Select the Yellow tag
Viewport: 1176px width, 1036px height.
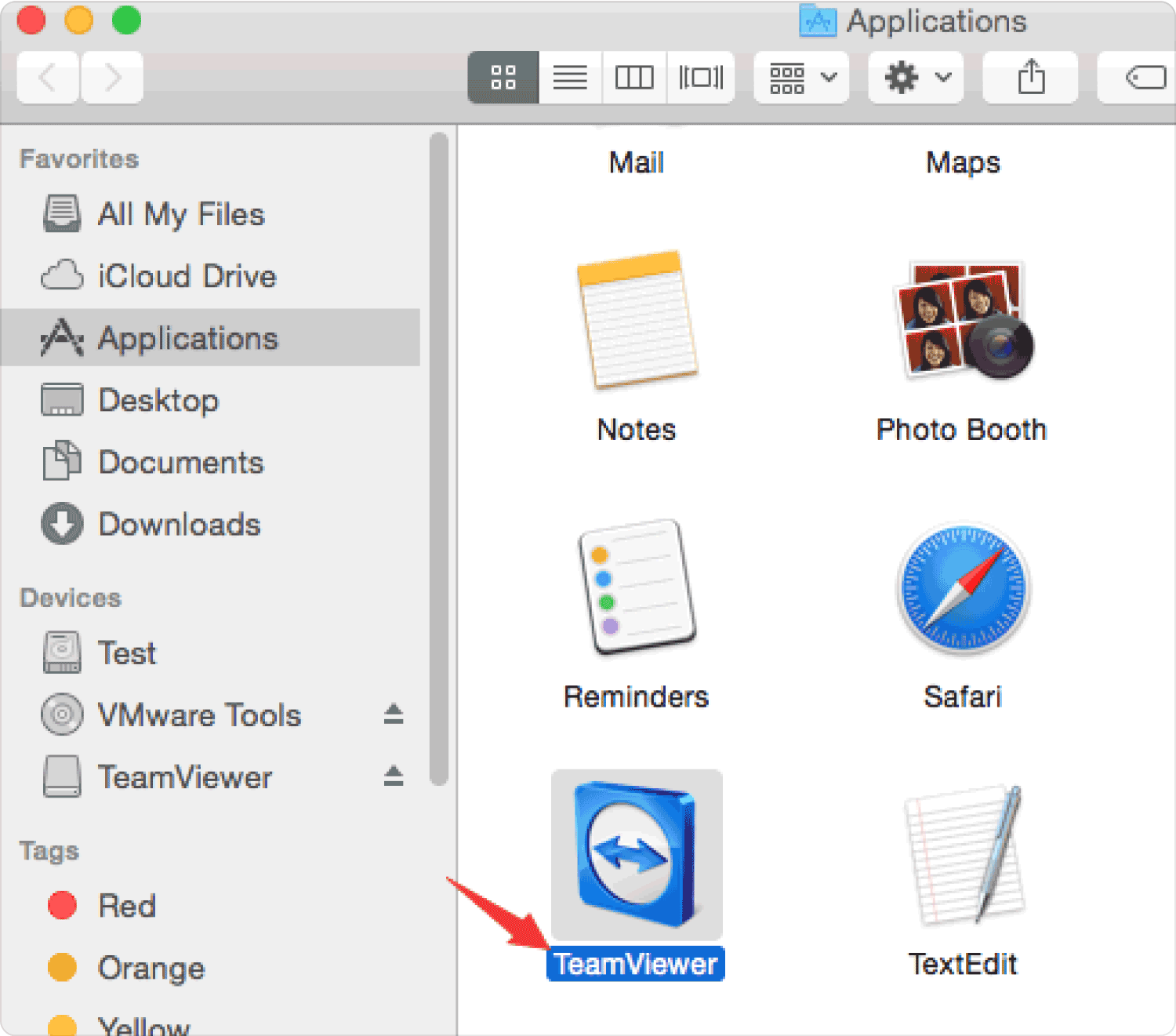click(210, 1023)
